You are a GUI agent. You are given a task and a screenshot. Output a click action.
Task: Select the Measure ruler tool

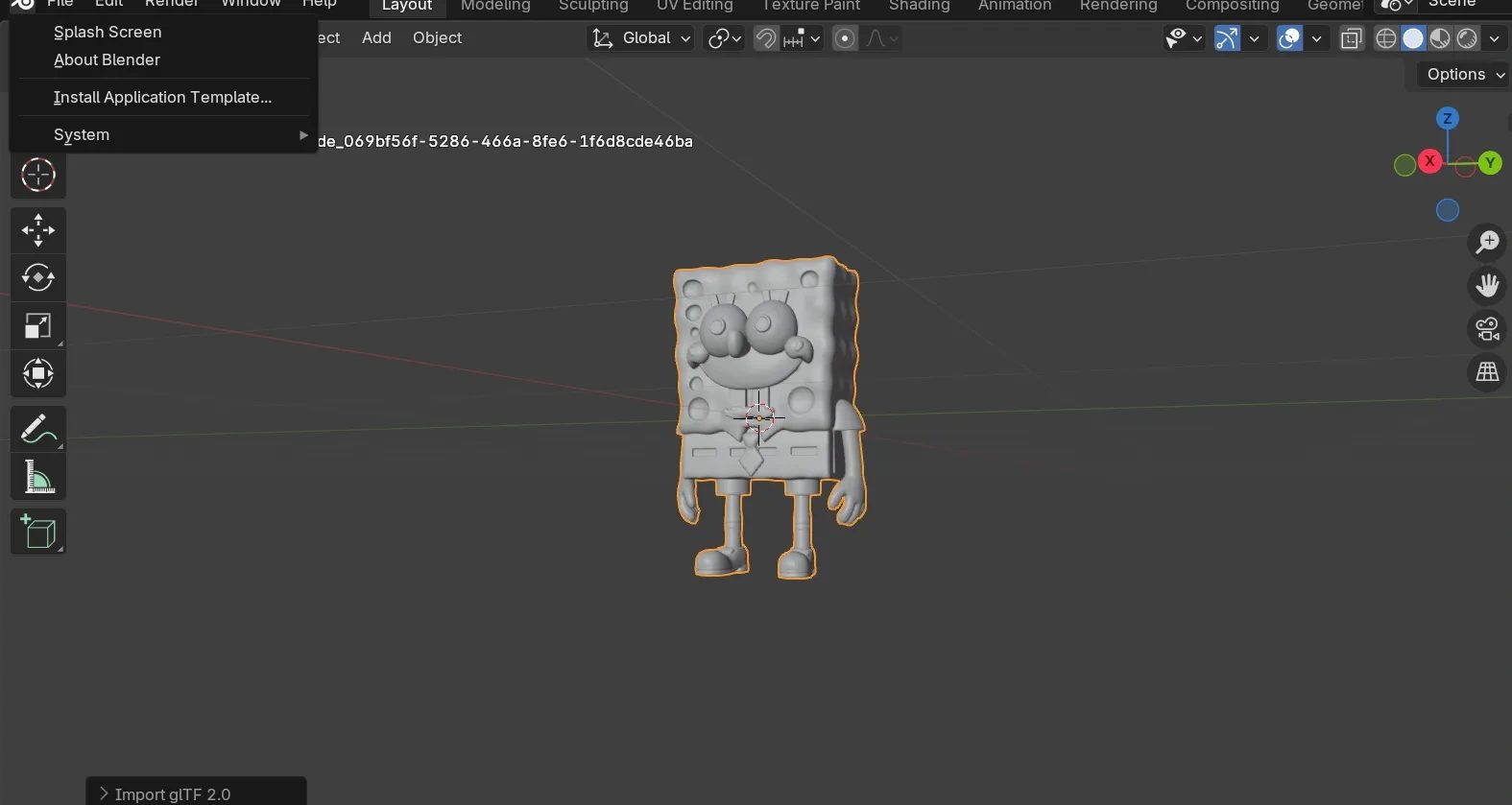tap(38, 477)
